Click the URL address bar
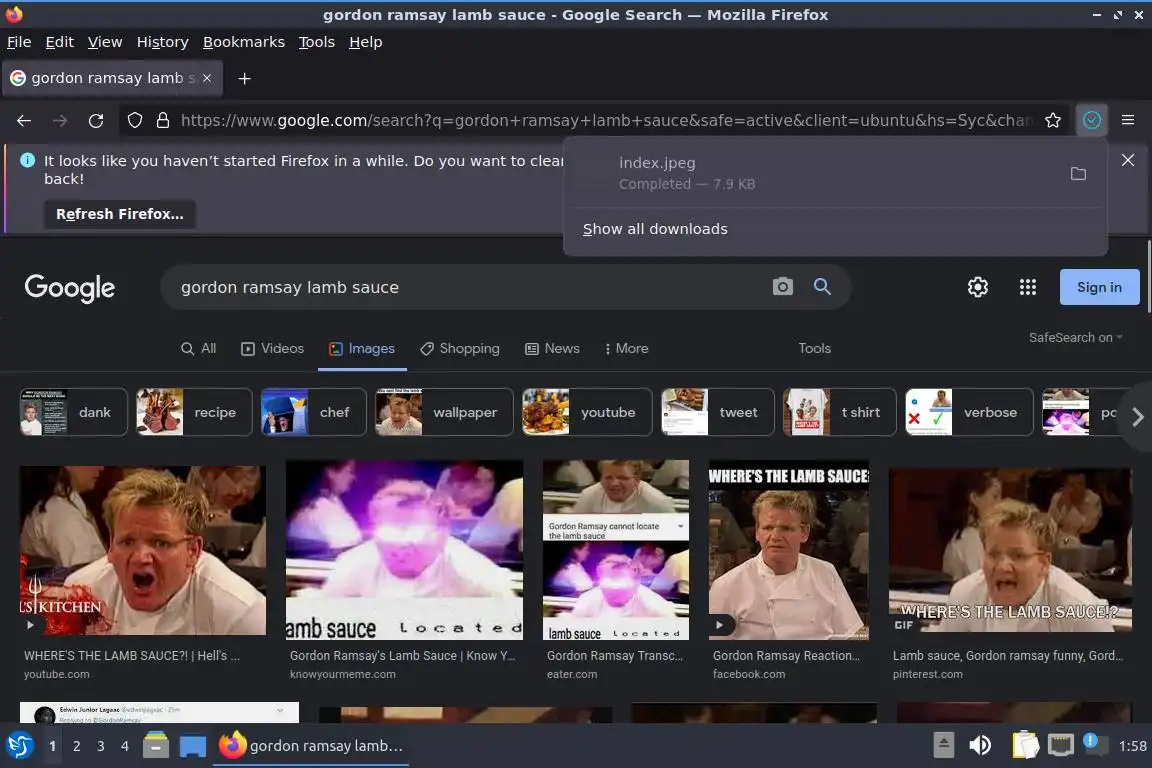The height and width of the screenshot is (768, 1152). [607, 121]
